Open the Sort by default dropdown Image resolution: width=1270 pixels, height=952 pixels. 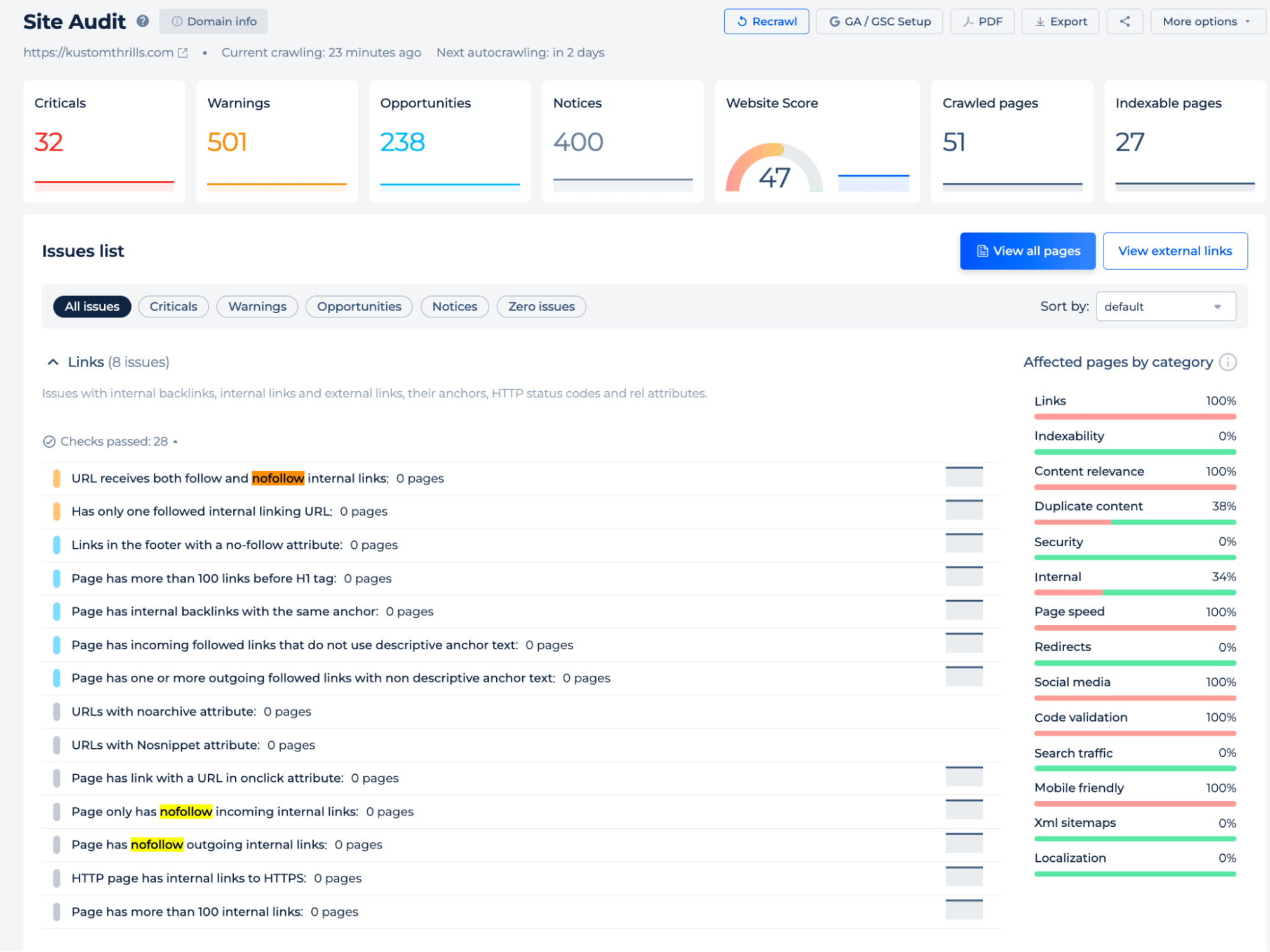pos(1165,306)
